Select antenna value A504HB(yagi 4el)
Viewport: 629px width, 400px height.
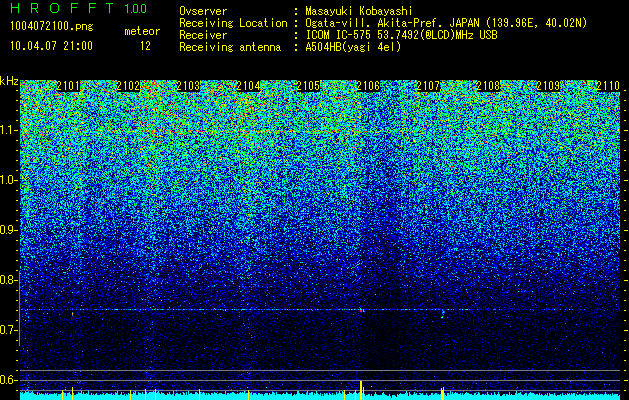click(353, 47)
